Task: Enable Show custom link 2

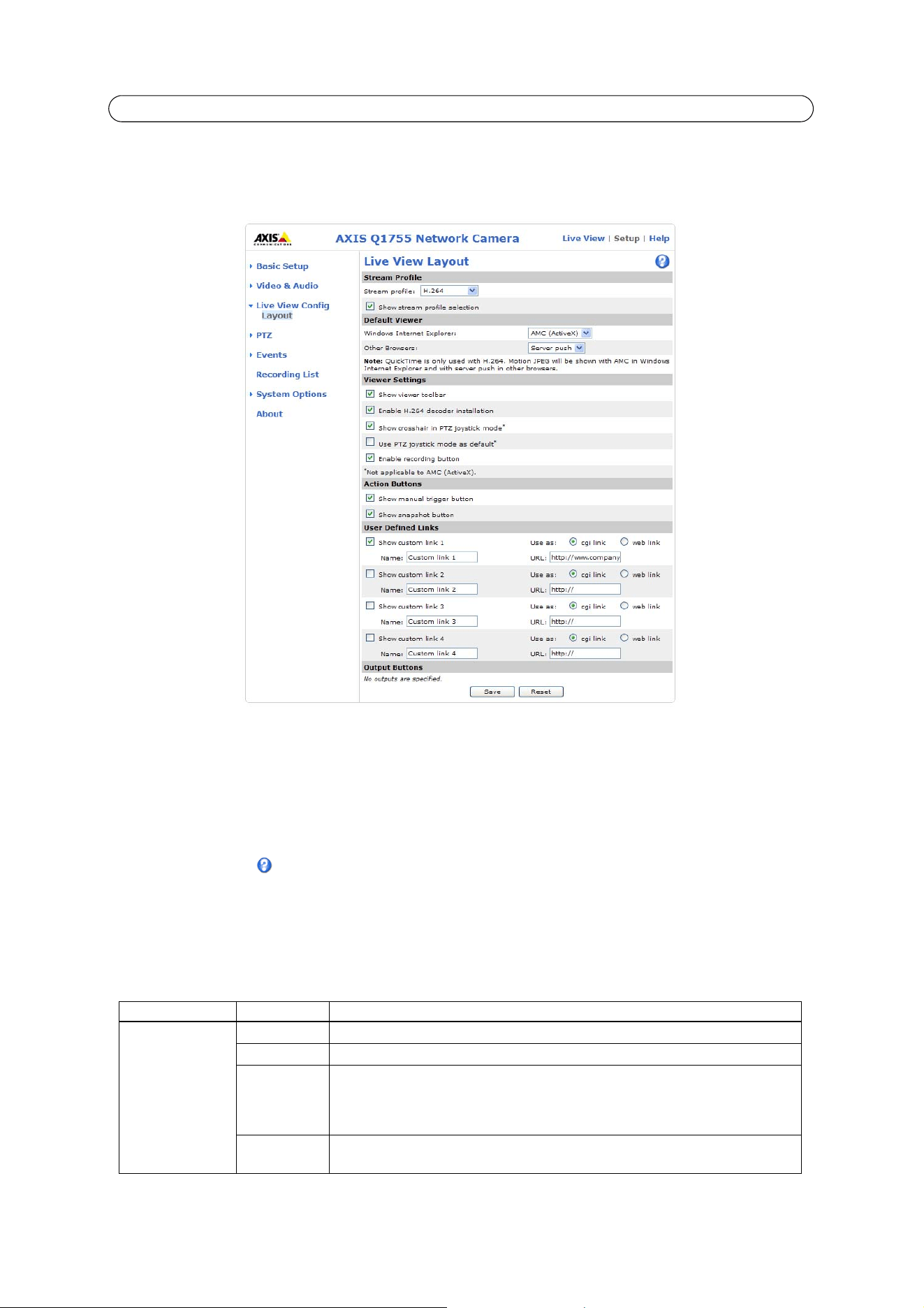Action: coord(370,574)
